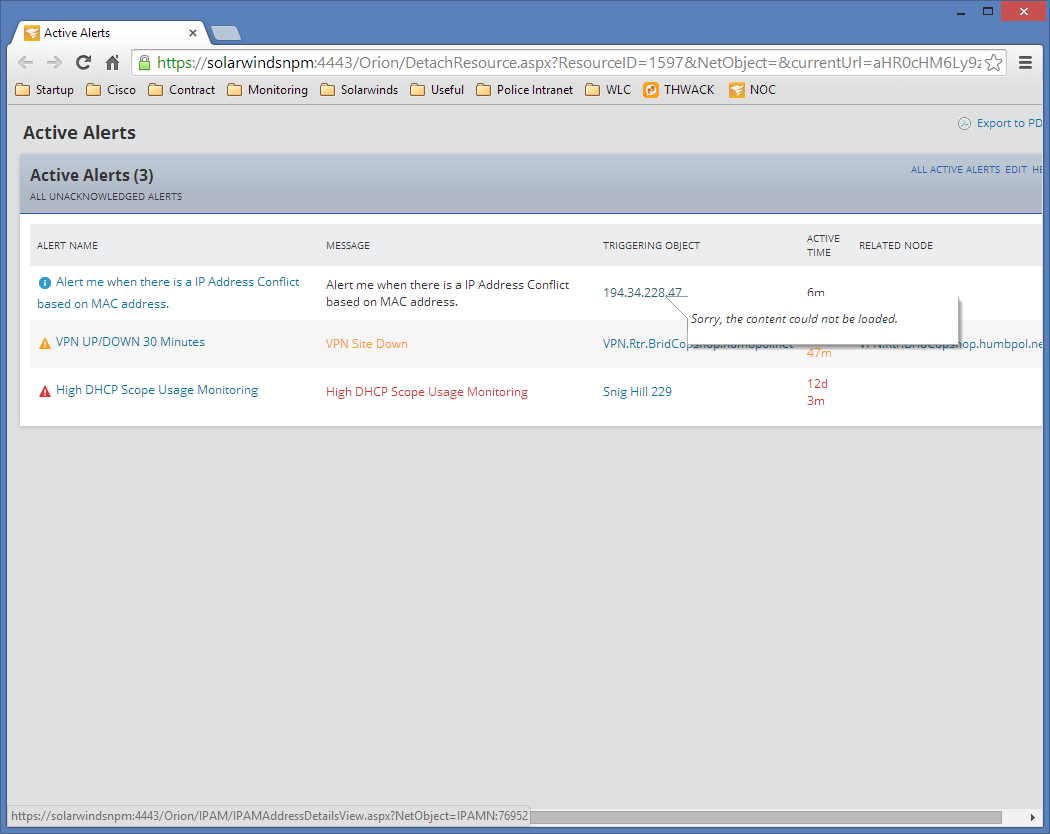The height and width of the screenshot is (834, 1050).
Task: Open triggering object 194.34.228.47
Action: [642, 293]
